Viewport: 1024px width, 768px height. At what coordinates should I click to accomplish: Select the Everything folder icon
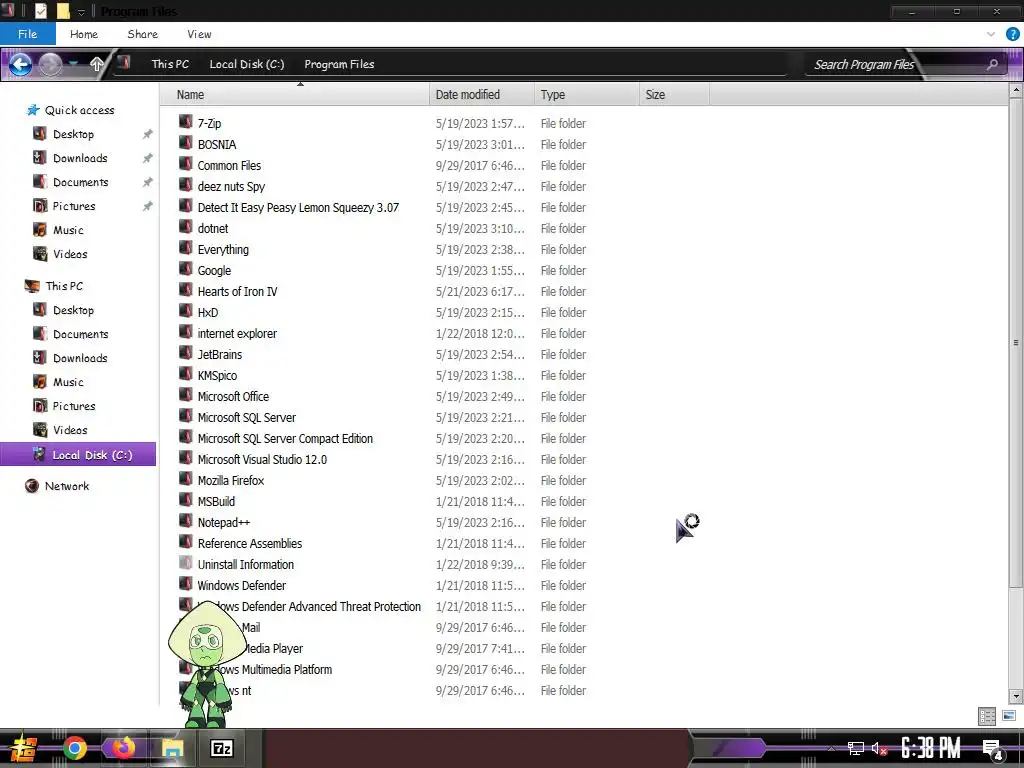tap(185, 248)
